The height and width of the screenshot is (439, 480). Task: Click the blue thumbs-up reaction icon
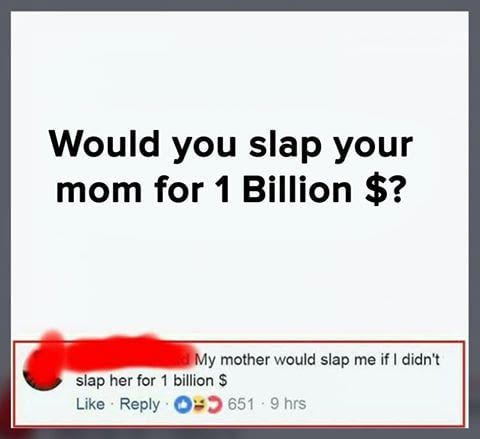[182, 404]
